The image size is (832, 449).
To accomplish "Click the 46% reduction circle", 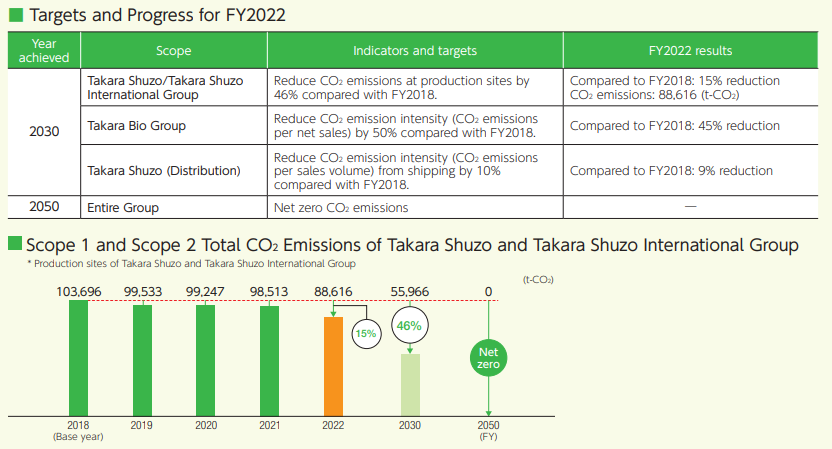I will (410, 325).
